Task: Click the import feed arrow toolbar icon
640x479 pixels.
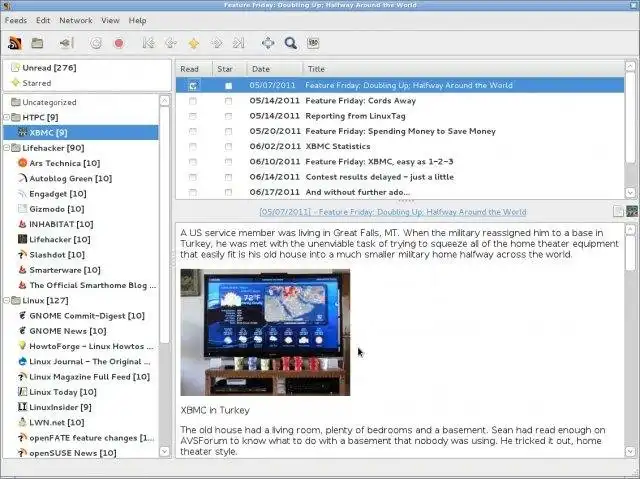Action: click(x=67, y=43)
